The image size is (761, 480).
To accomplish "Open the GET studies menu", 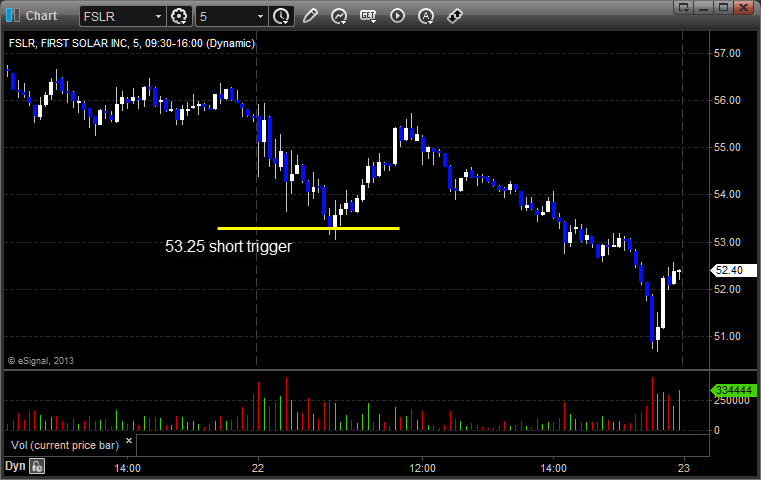I will click(x=368, y=16).
